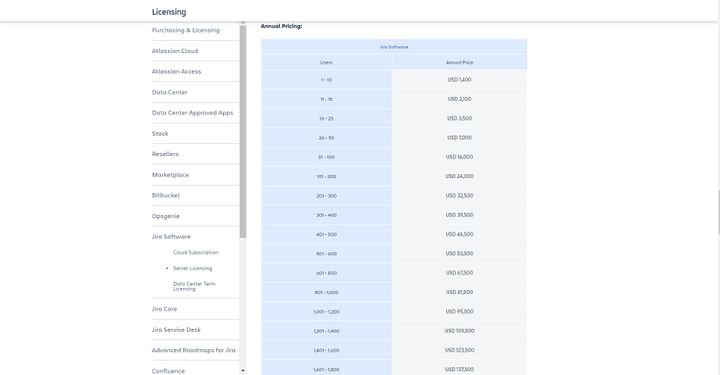Click the 'USD 46,500' price cell
Screen dimensions: 720x375
pos(460,234)
